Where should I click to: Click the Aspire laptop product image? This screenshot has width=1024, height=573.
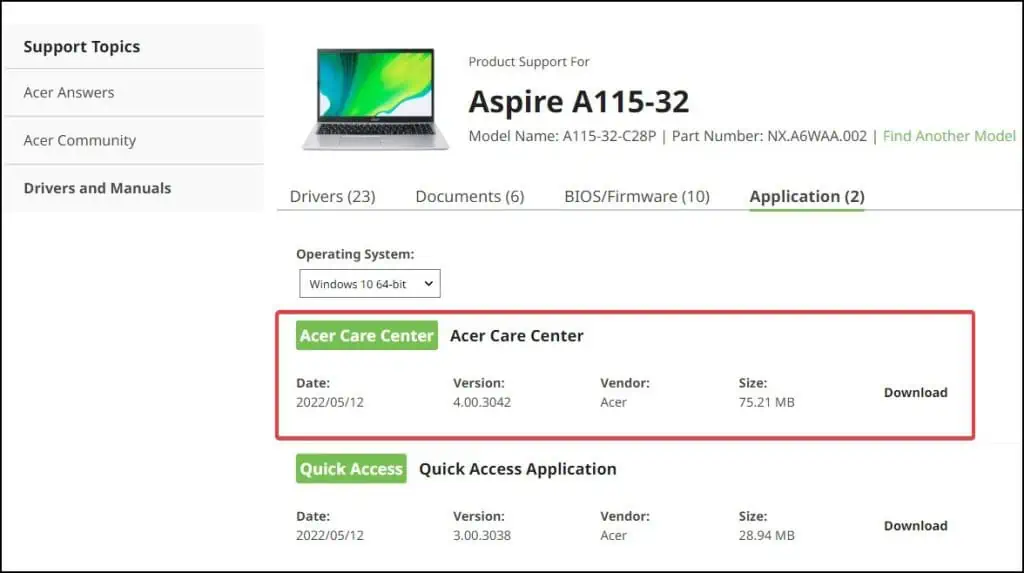[376, 99]
